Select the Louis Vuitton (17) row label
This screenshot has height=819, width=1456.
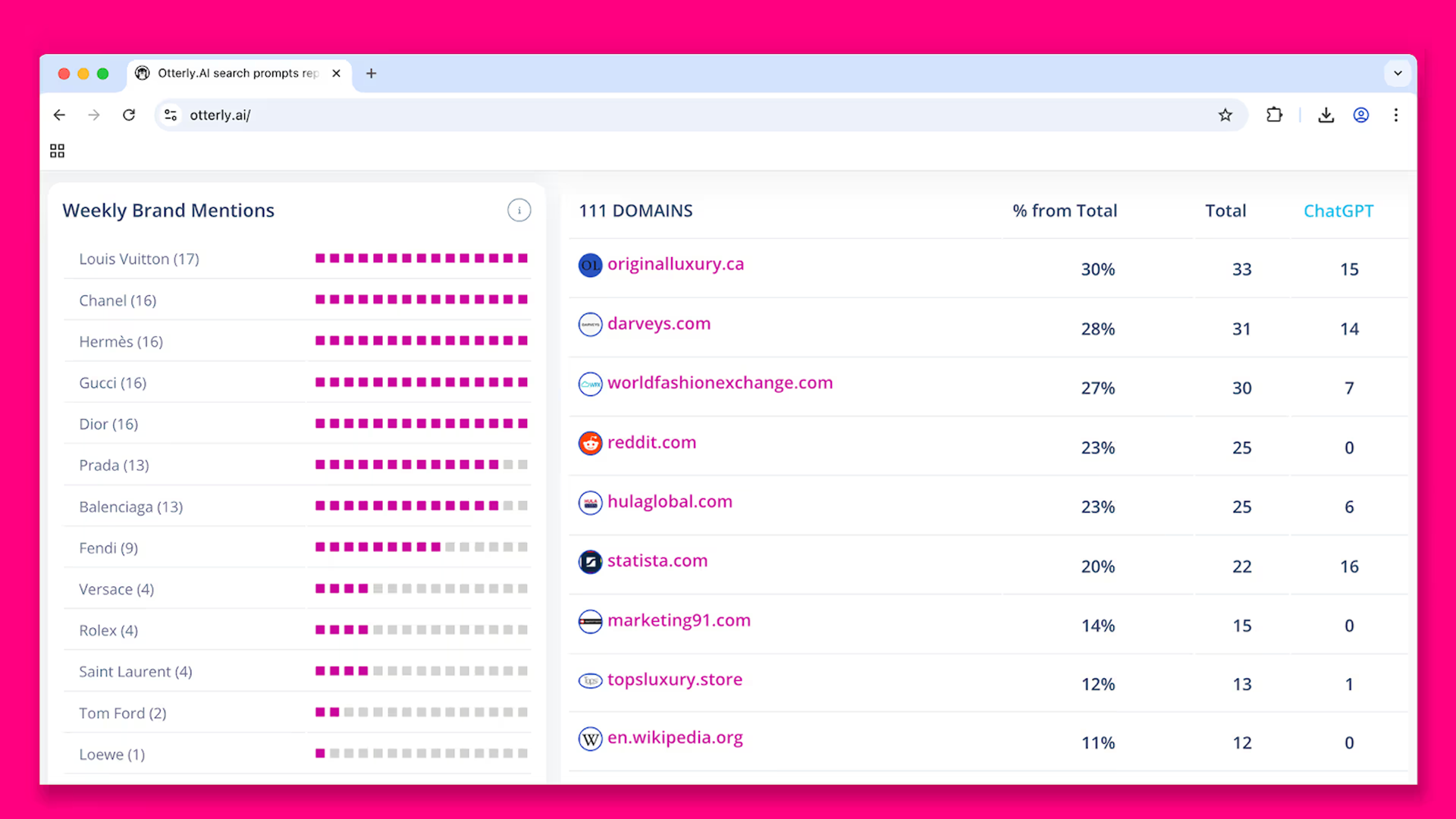(139, 259)
